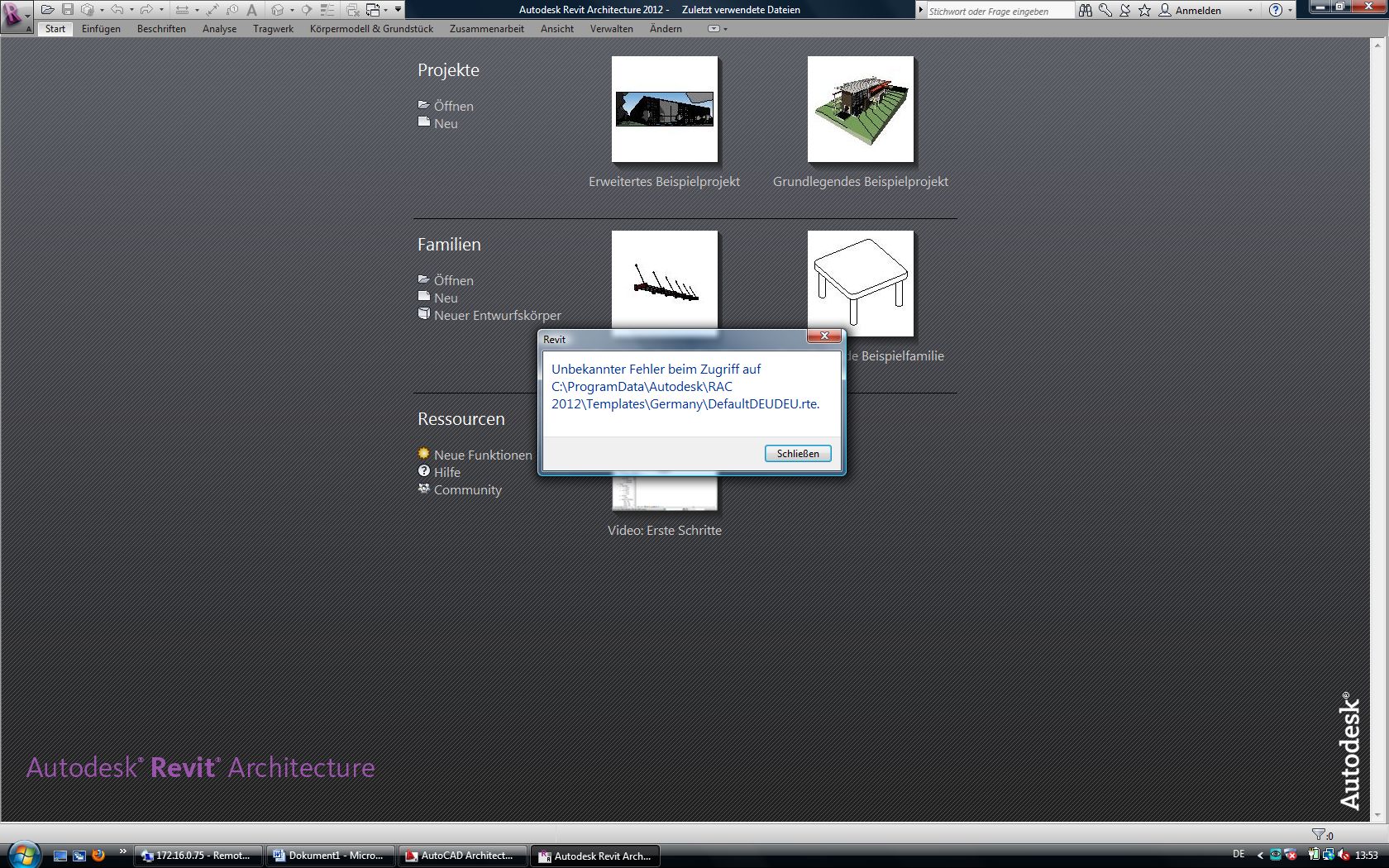Open Neue Funktionen under Ressourcen
The width and height of the screenshot is (1389, 868).
[483, 455]
